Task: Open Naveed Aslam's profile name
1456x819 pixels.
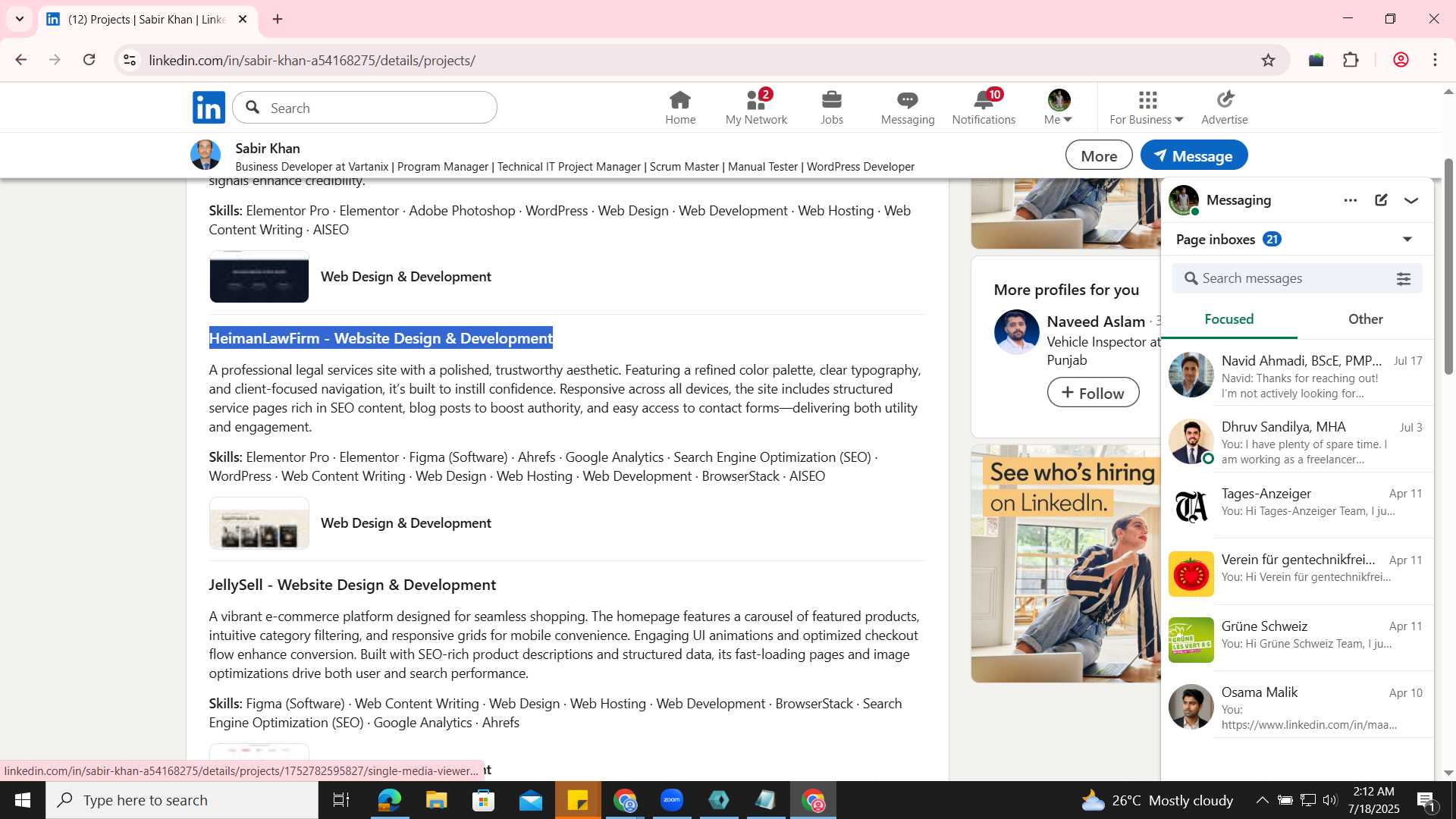Action: (1096, 322)
